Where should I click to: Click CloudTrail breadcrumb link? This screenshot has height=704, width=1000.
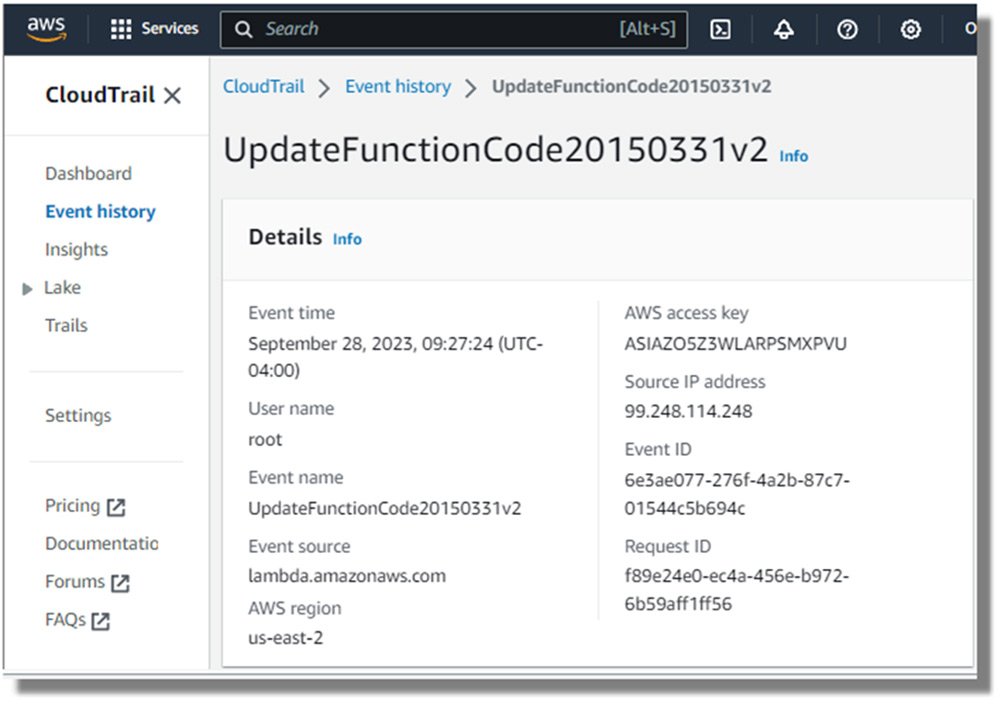pos(263,87)
